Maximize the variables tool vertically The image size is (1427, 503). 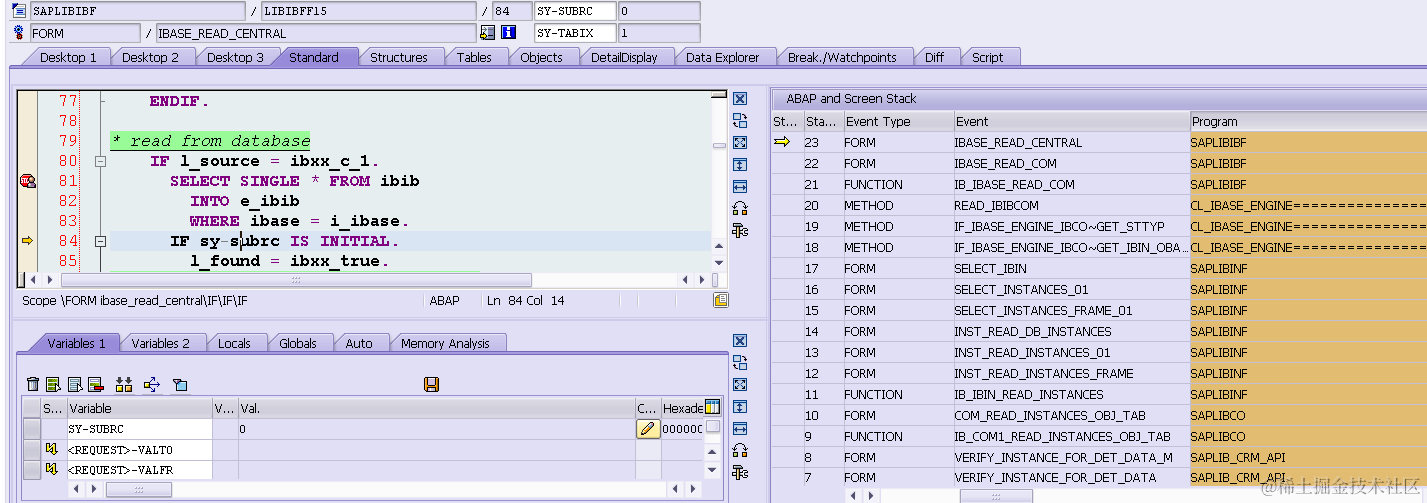[x=740, y=407]
